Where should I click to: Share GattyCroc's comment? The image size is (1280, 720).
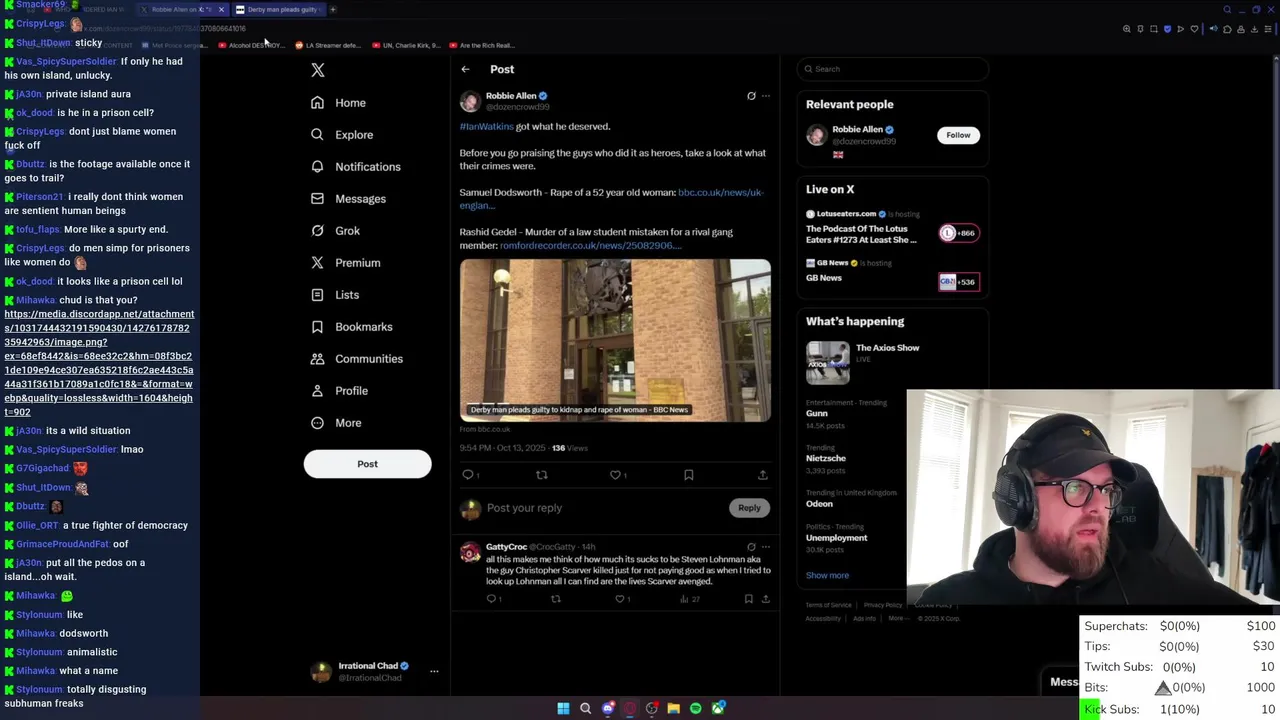pyautogui.click(x=765, y=599)
